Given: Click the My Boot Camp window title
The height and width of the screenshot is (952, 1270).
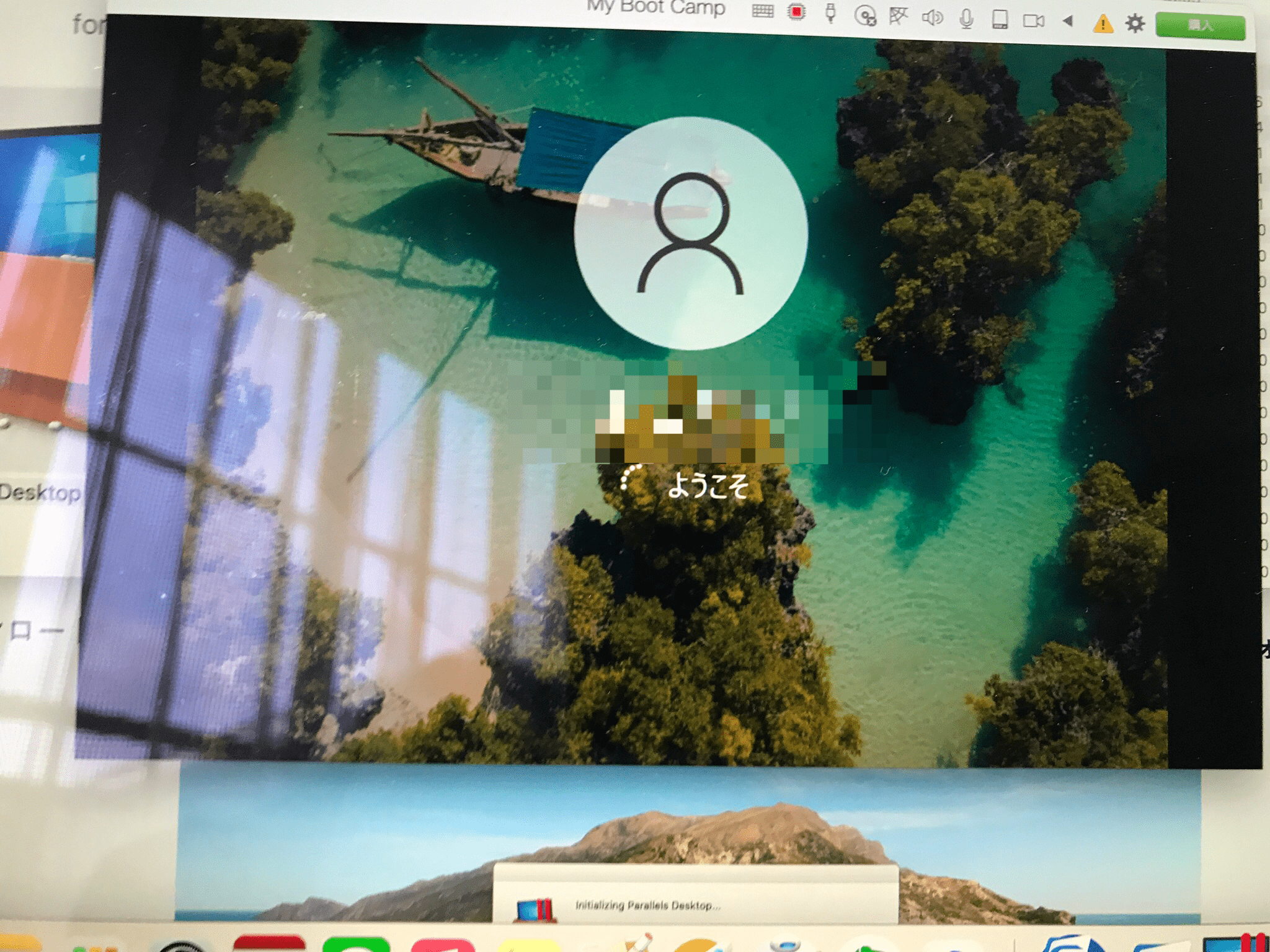Looking at the screenshot, I should click(x=655, y=7).
